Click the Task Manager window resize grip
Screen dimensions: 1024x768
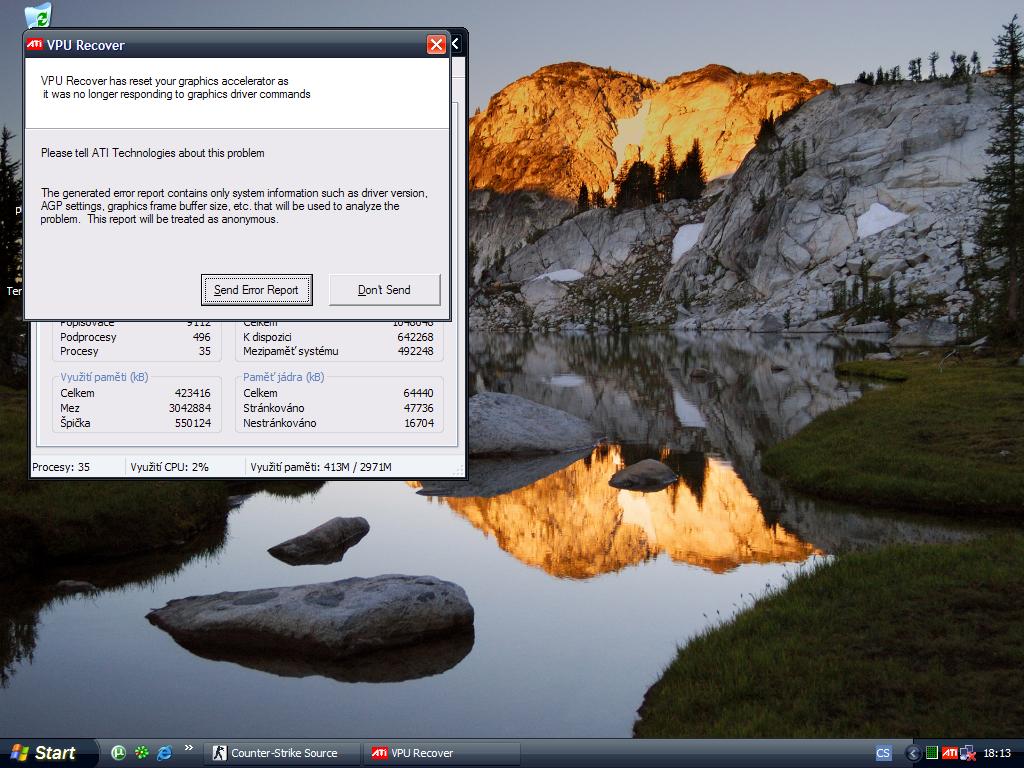coord(458,470)
